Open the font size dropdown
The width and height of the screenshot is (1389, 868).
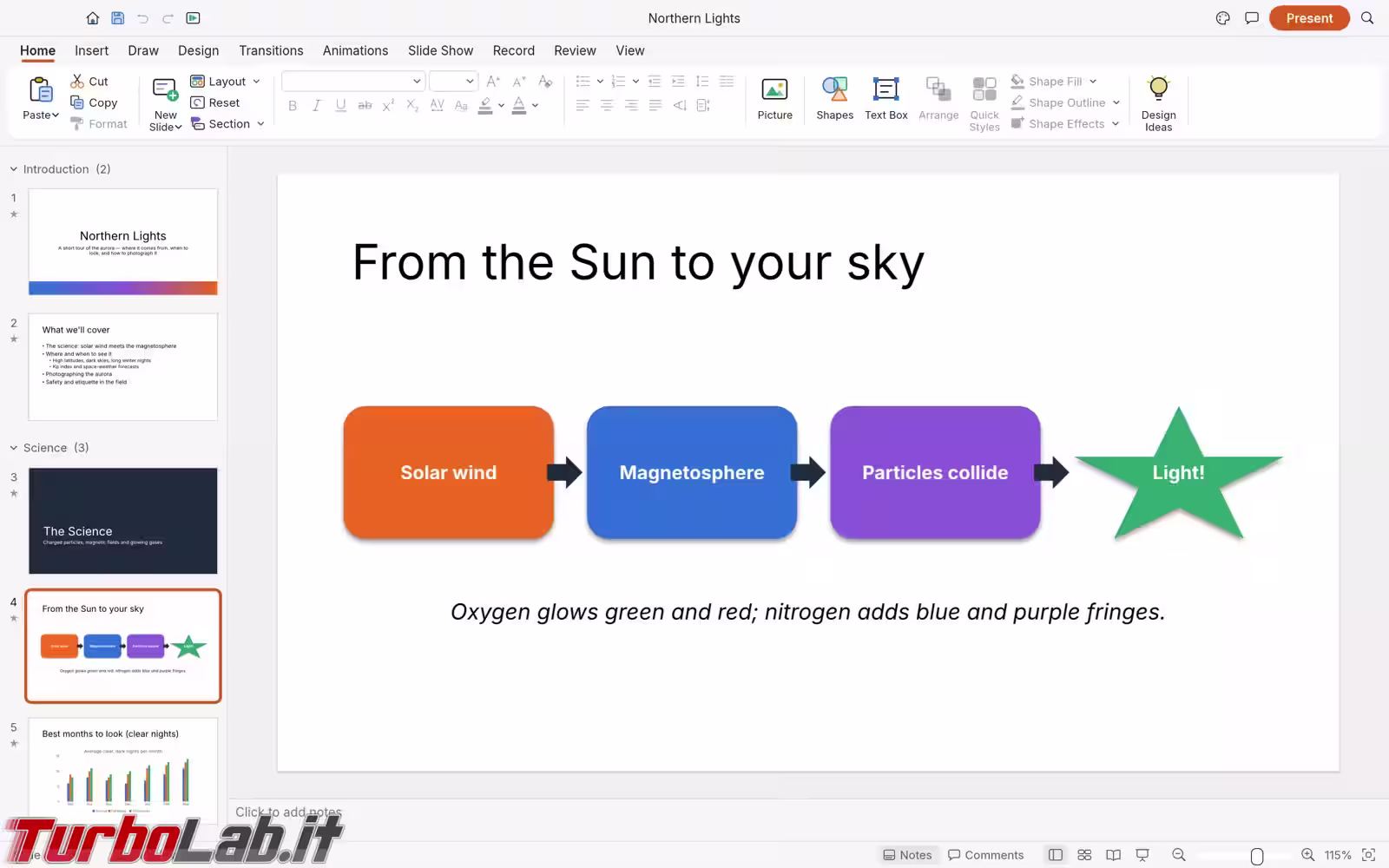point(470,81)
